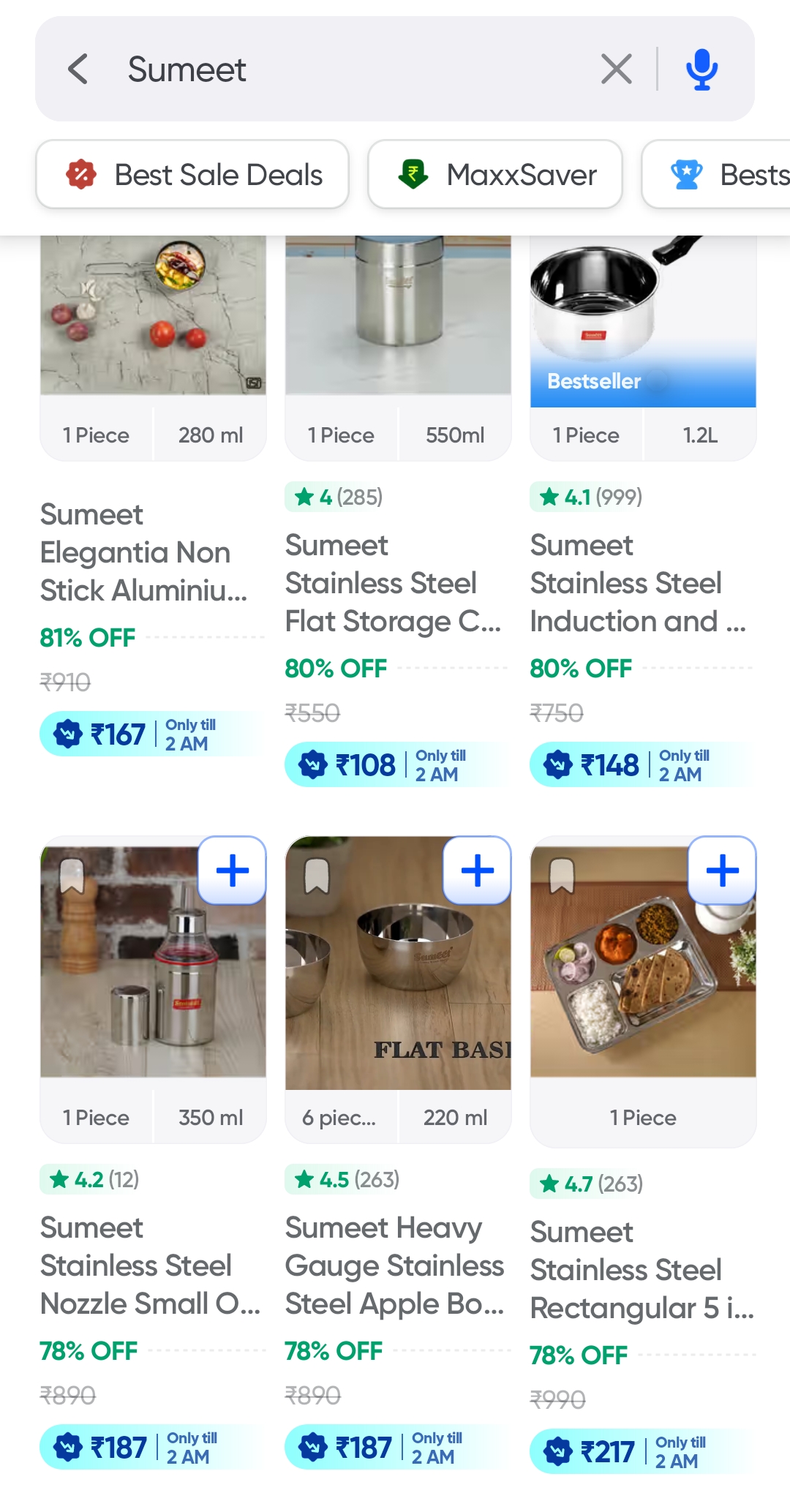Open Sumeet Elegantia Non Stick product title
Image resolution: width=790 pixels, height=1512 pixels.
[143, 552]
